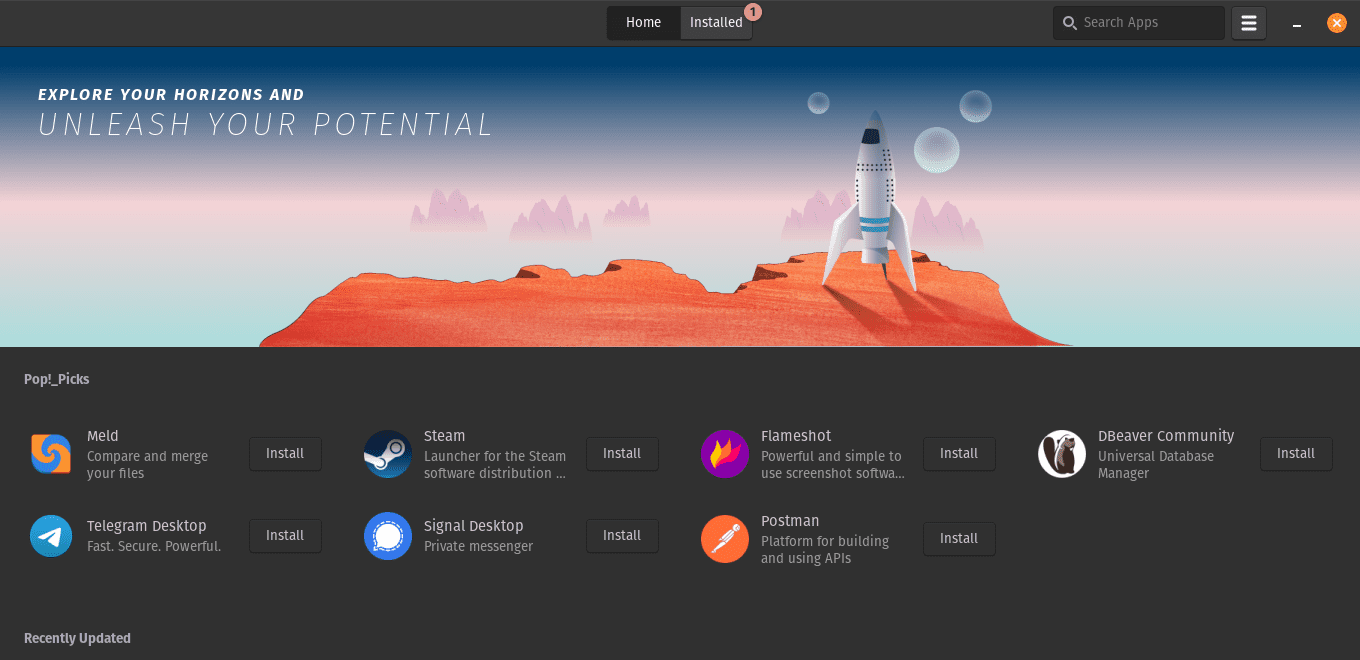Install Flameshot
This screenshot has width=1360, height=660.
point(959,453)
